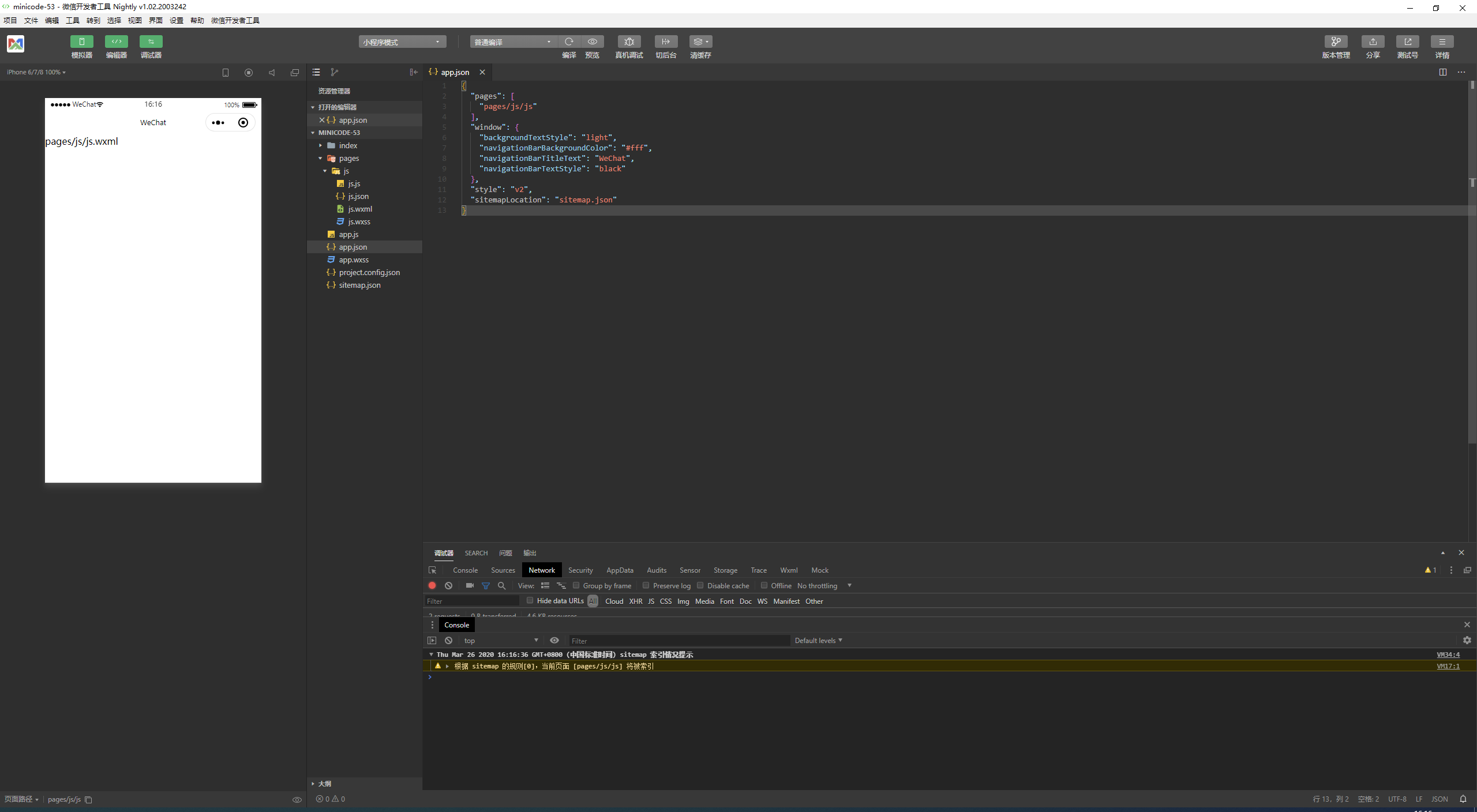Open the Default levels dropdown
Image resolution: width=1477 pixels, height=812 pixels.
point(818,640)
